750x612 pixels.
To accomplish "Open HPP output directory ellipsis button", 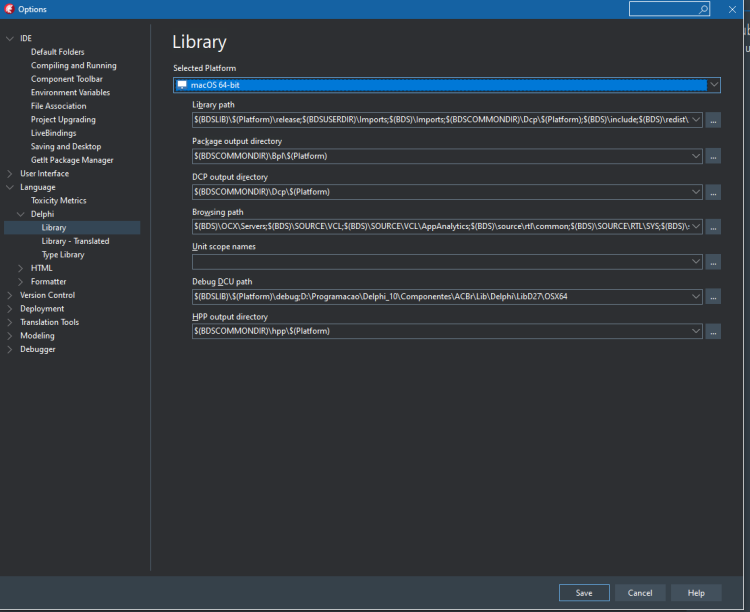I will click(713, 332).
